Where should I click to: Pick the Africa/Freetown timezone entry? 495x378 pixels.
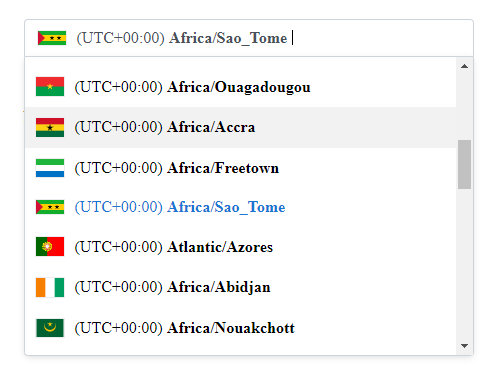(x=240, y=168)
